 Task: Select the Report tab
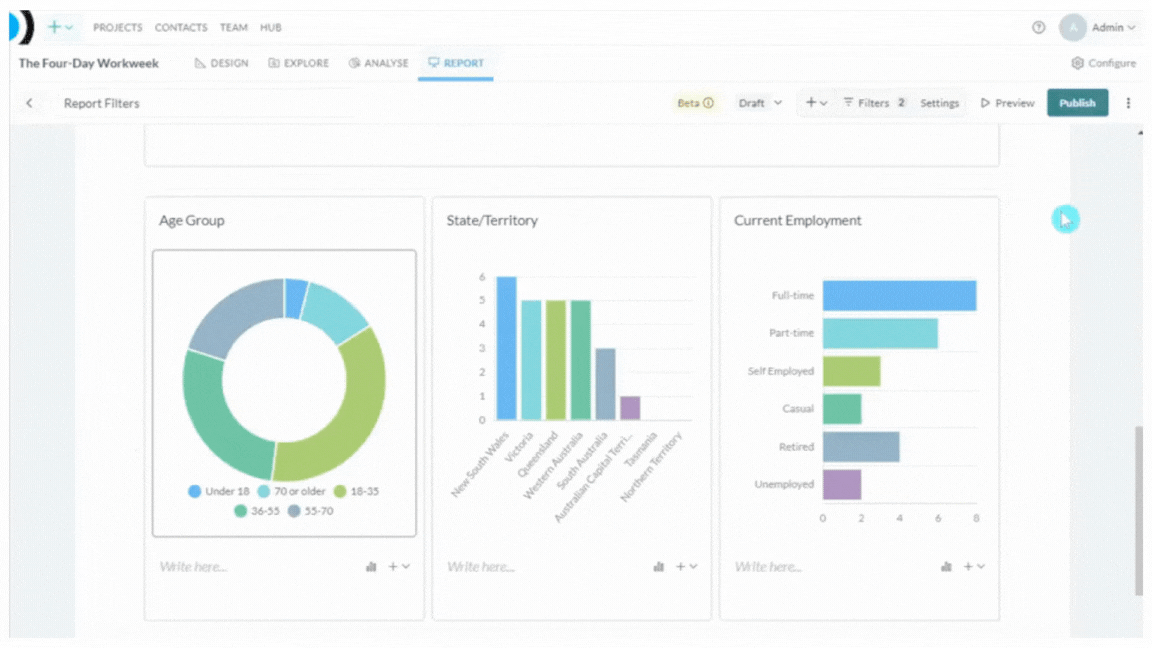click(x=456, y=63)
